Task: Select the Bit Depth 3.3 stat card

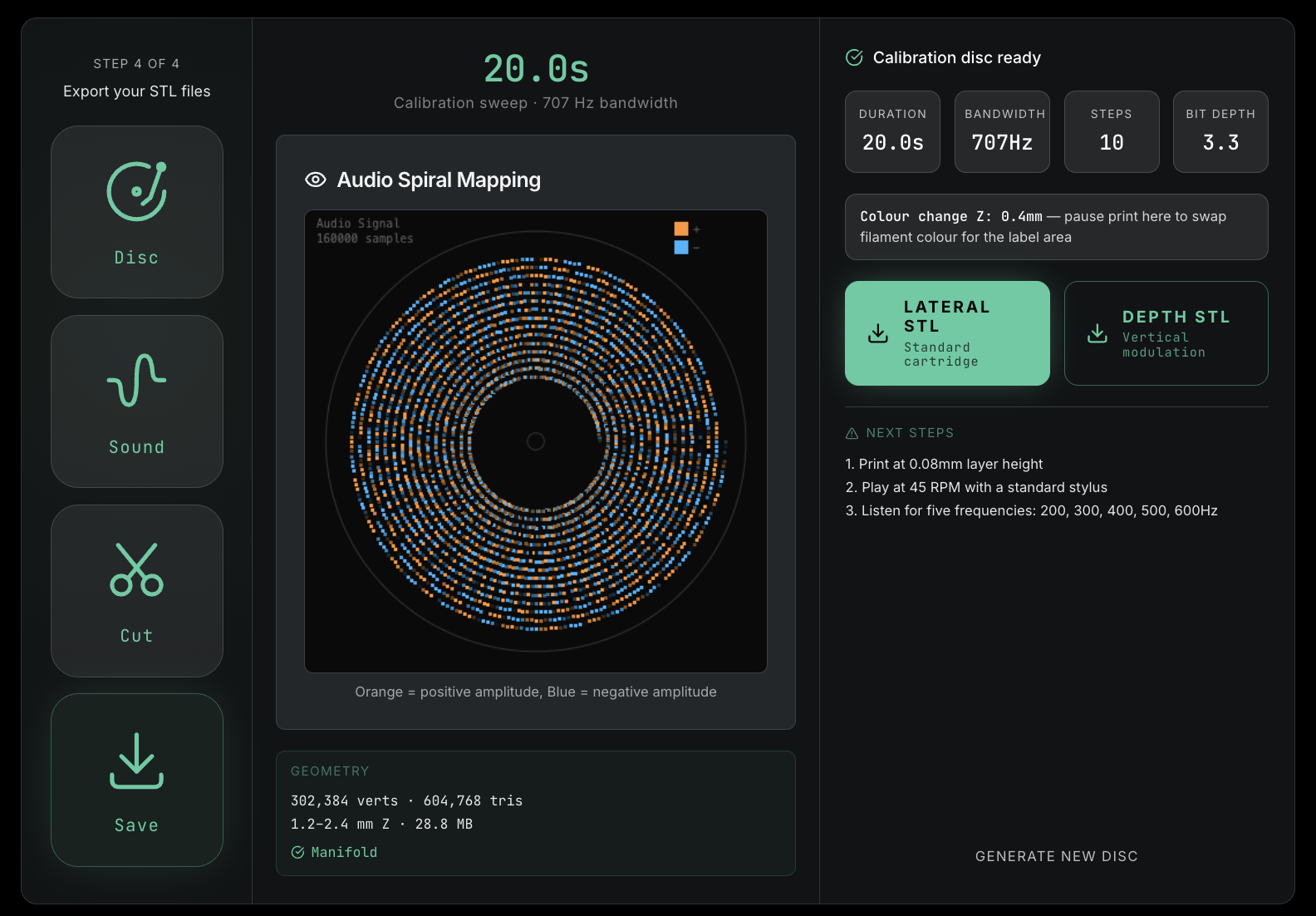Action: tap(1221, 132)
